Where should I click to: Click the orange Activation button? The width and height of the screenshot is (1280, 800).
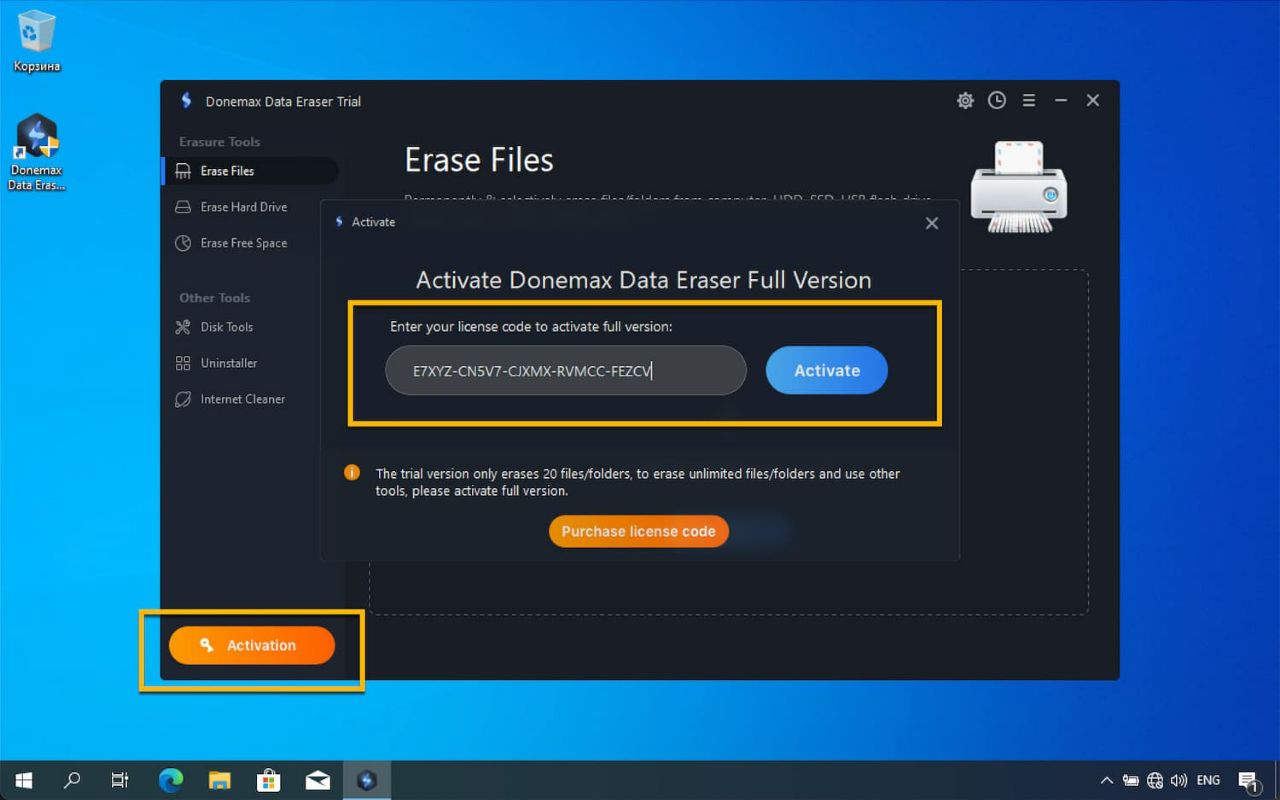tap(252, 646)
